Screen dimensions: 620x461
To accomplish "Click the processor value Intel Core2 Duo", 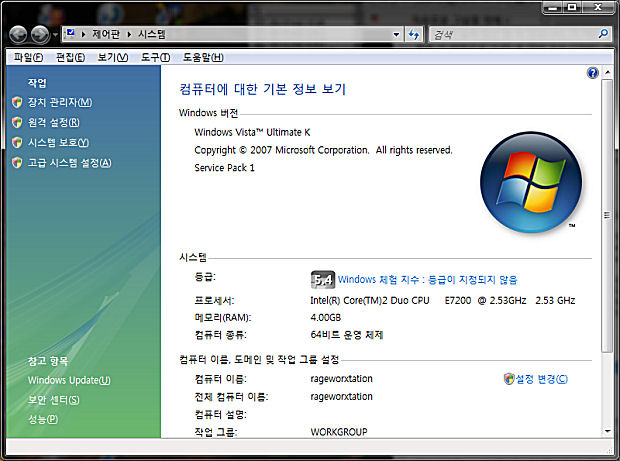I will (x=442, y=300).
